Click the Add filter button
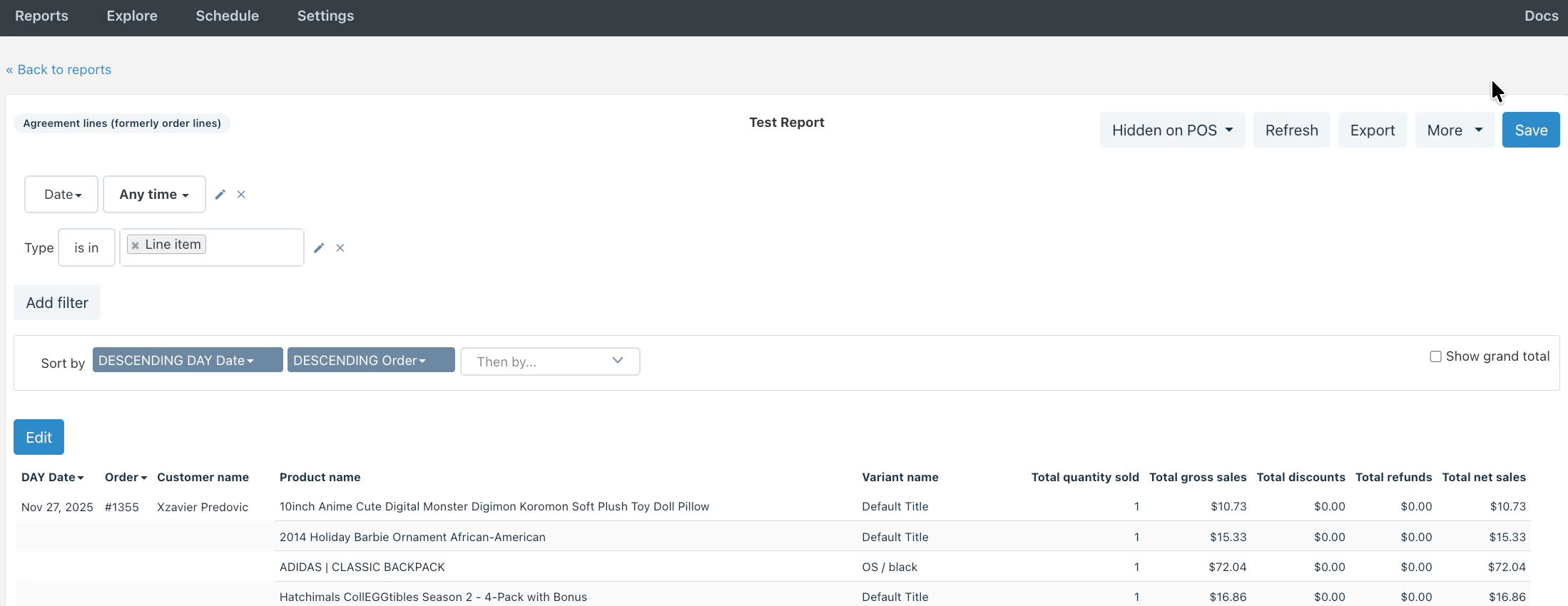 (57, 302)
